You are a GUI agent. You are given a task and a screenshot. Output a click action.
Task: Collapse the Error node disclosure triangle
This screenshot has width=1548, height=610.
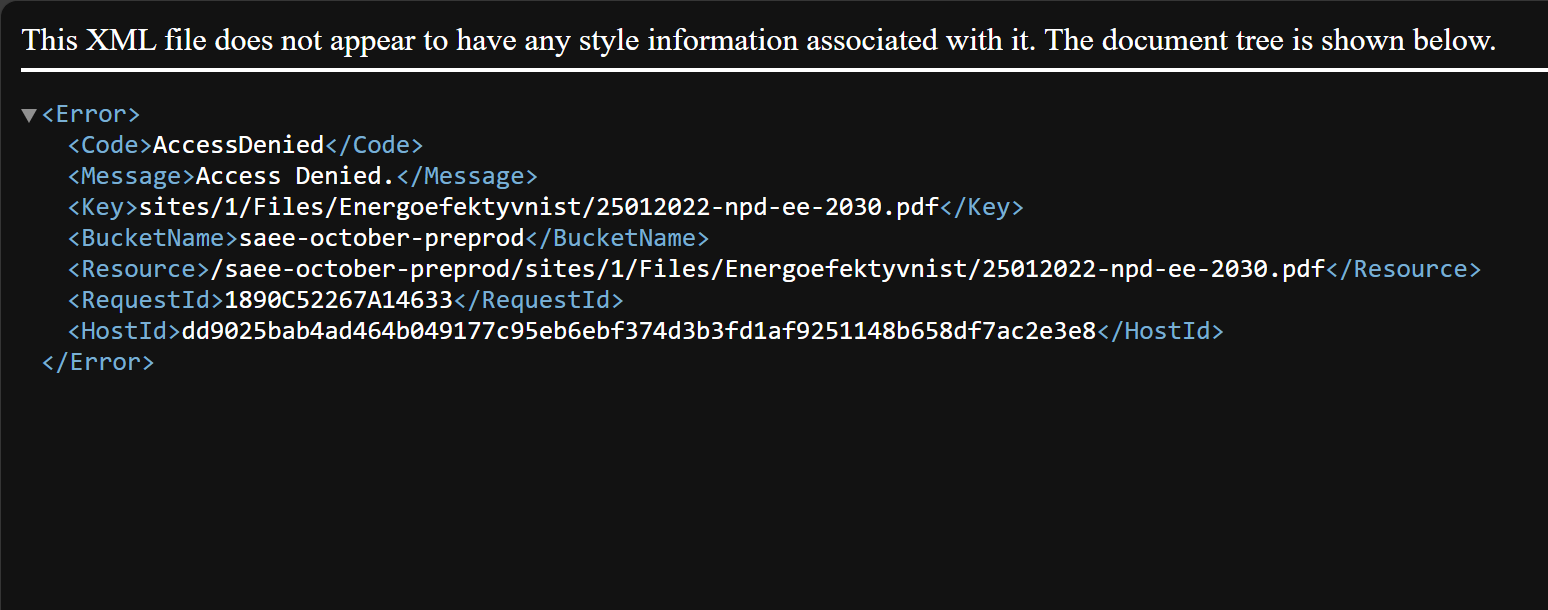[28, 115]
